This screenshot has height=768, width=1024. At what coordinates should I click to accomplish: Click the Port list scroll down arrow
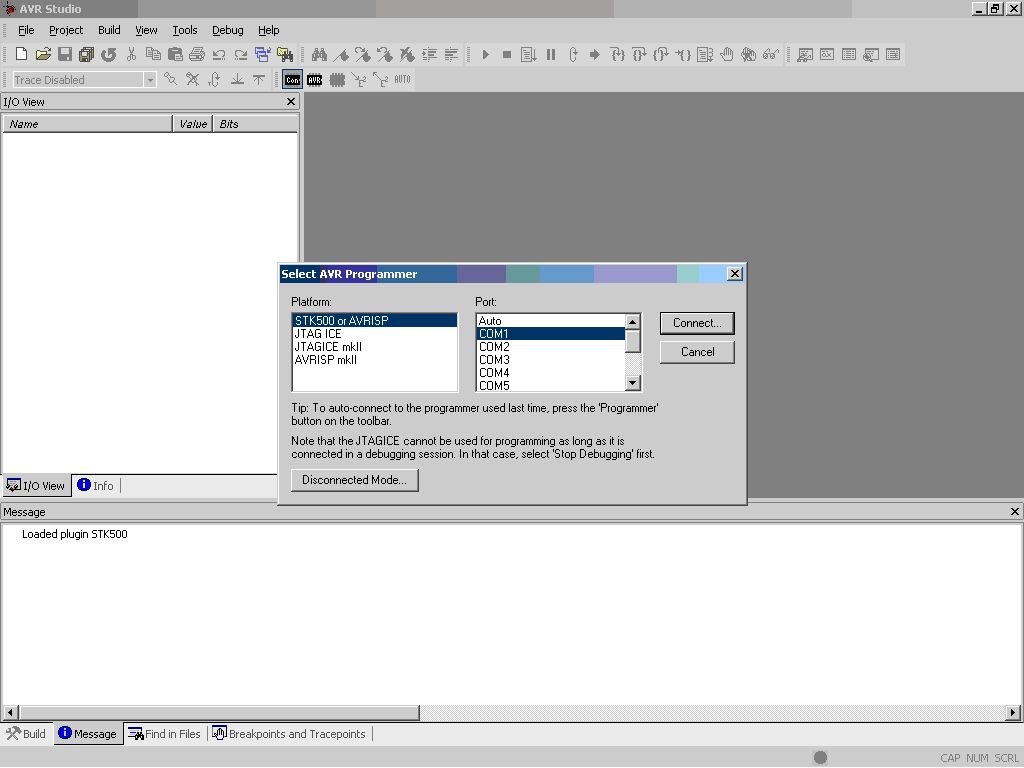point(632,383)
